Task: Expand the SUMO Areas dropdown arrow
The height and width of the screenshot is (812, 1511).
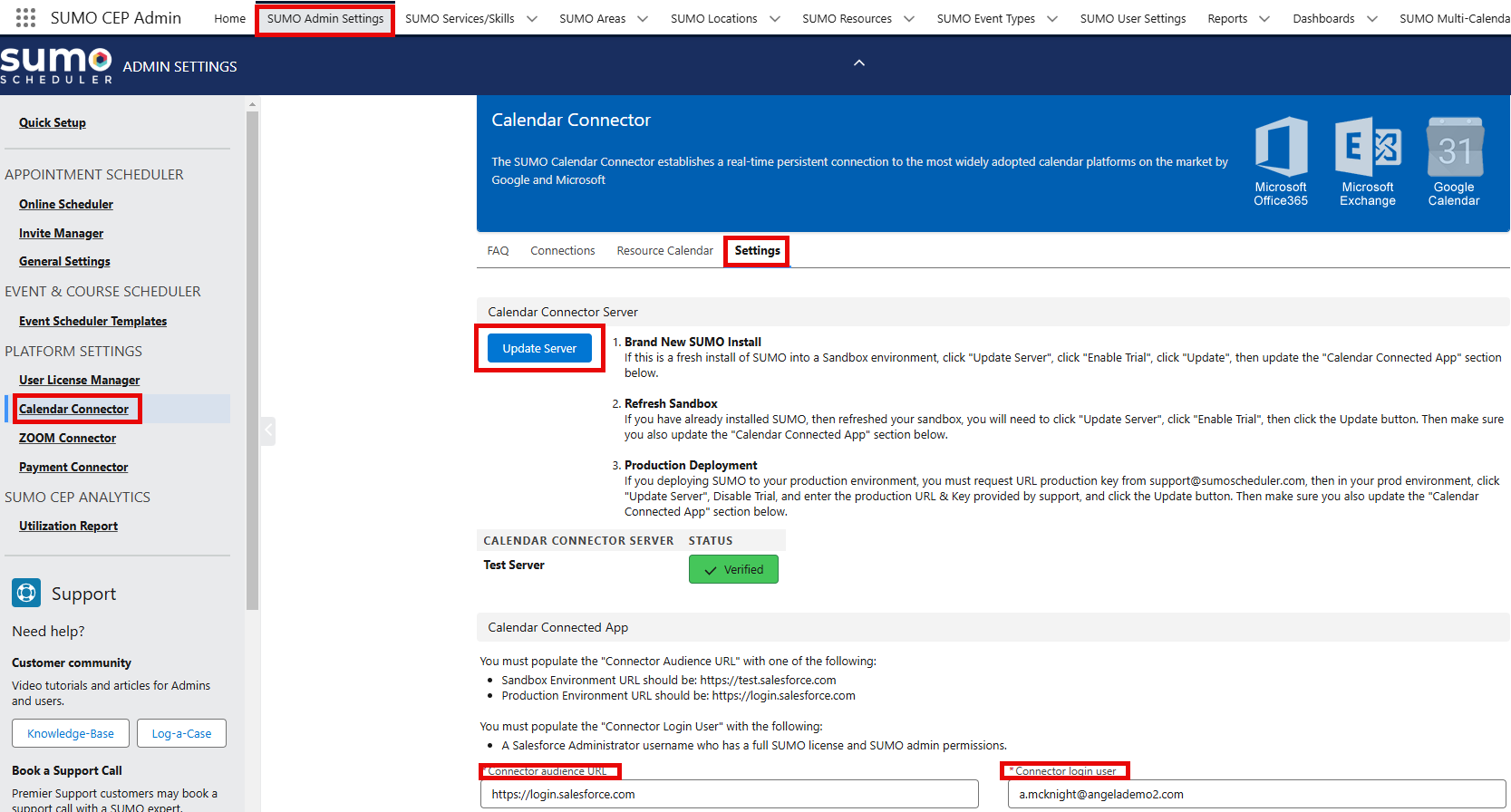Action: pos(643,19)
